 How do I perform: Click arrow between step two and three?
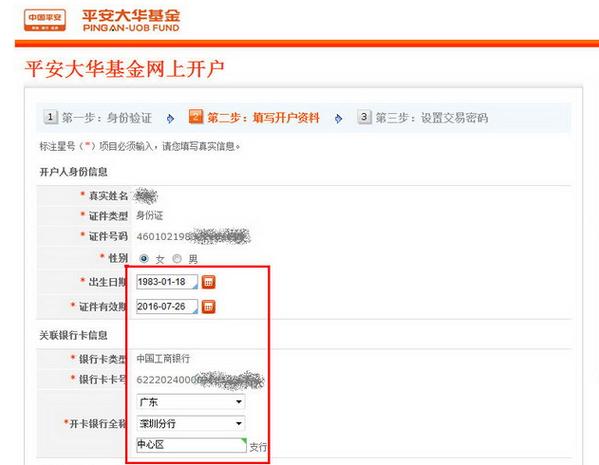(338, 119)
